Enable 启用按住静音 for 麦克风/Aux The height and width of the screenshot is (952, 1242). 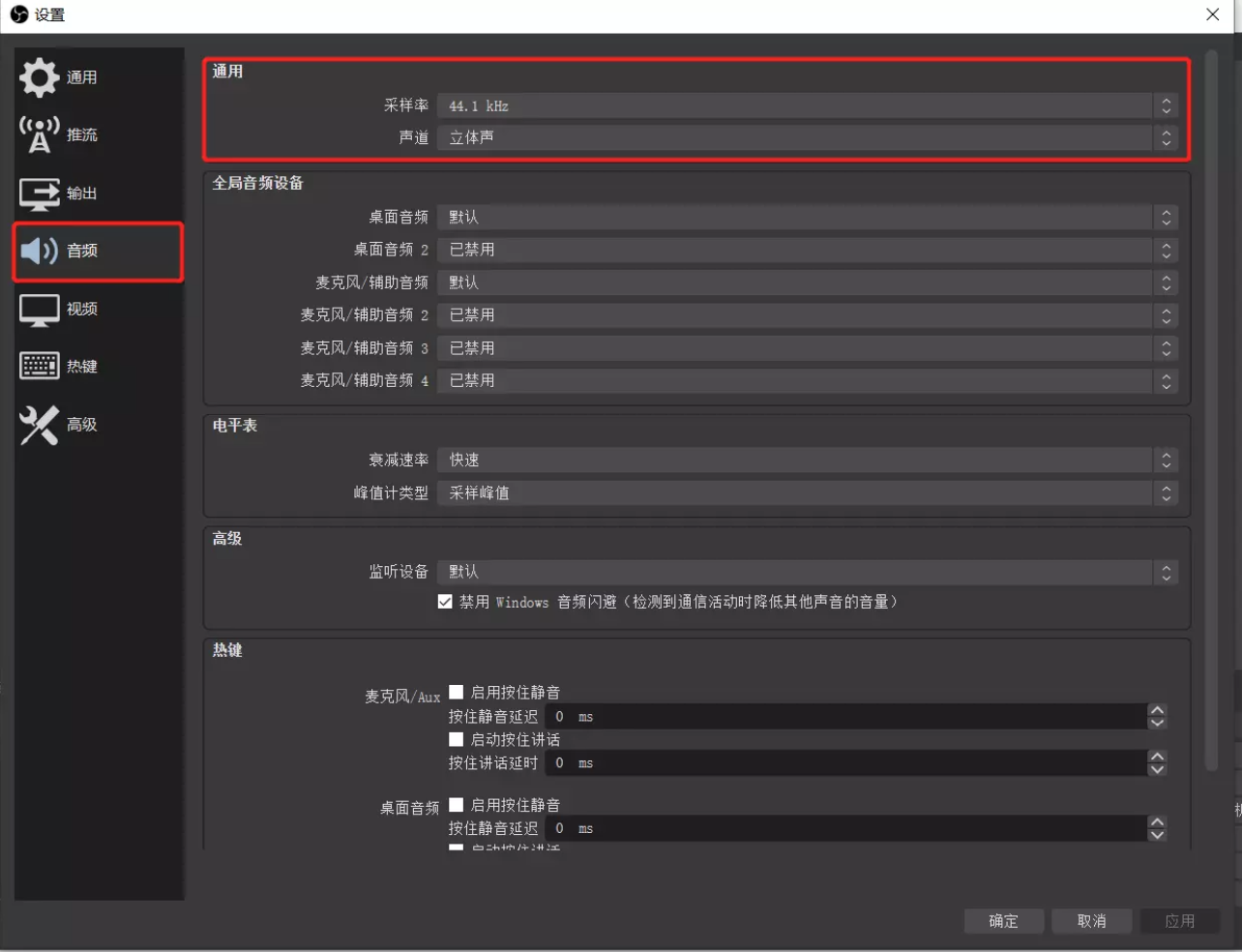(459, 692)
